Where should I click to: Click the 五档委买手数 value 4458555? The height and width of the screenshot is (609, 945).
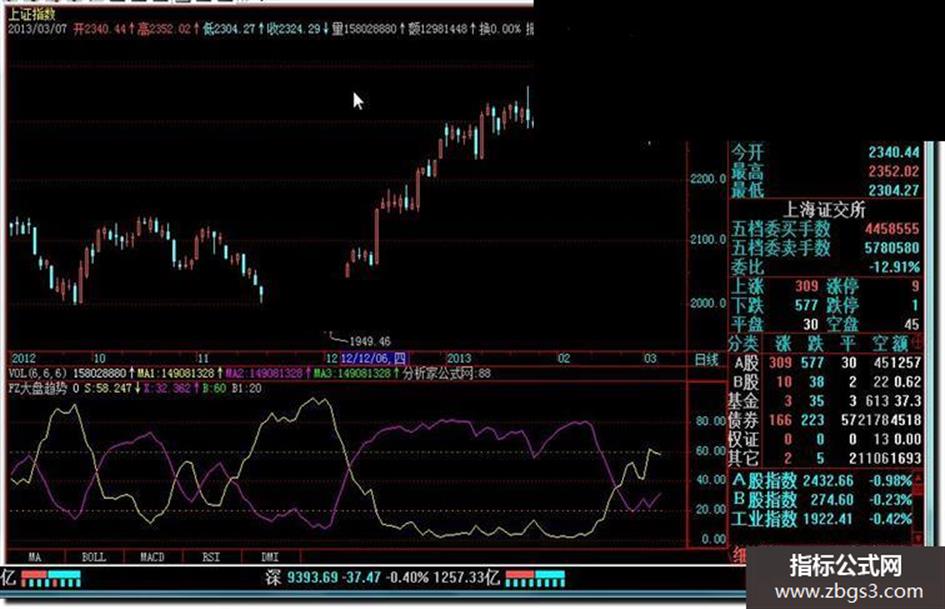tap(892, 229)
